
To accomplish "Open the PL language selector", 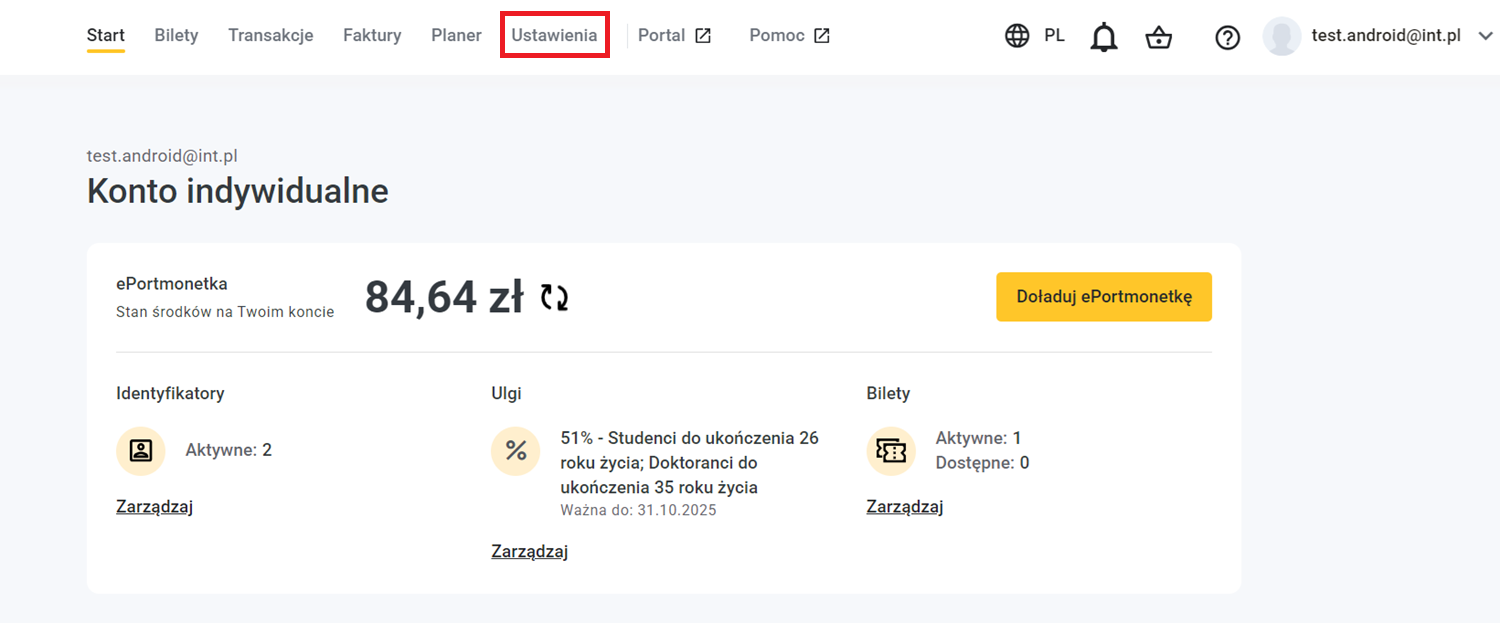I will pyautogui.click(x=1054, y=36).
